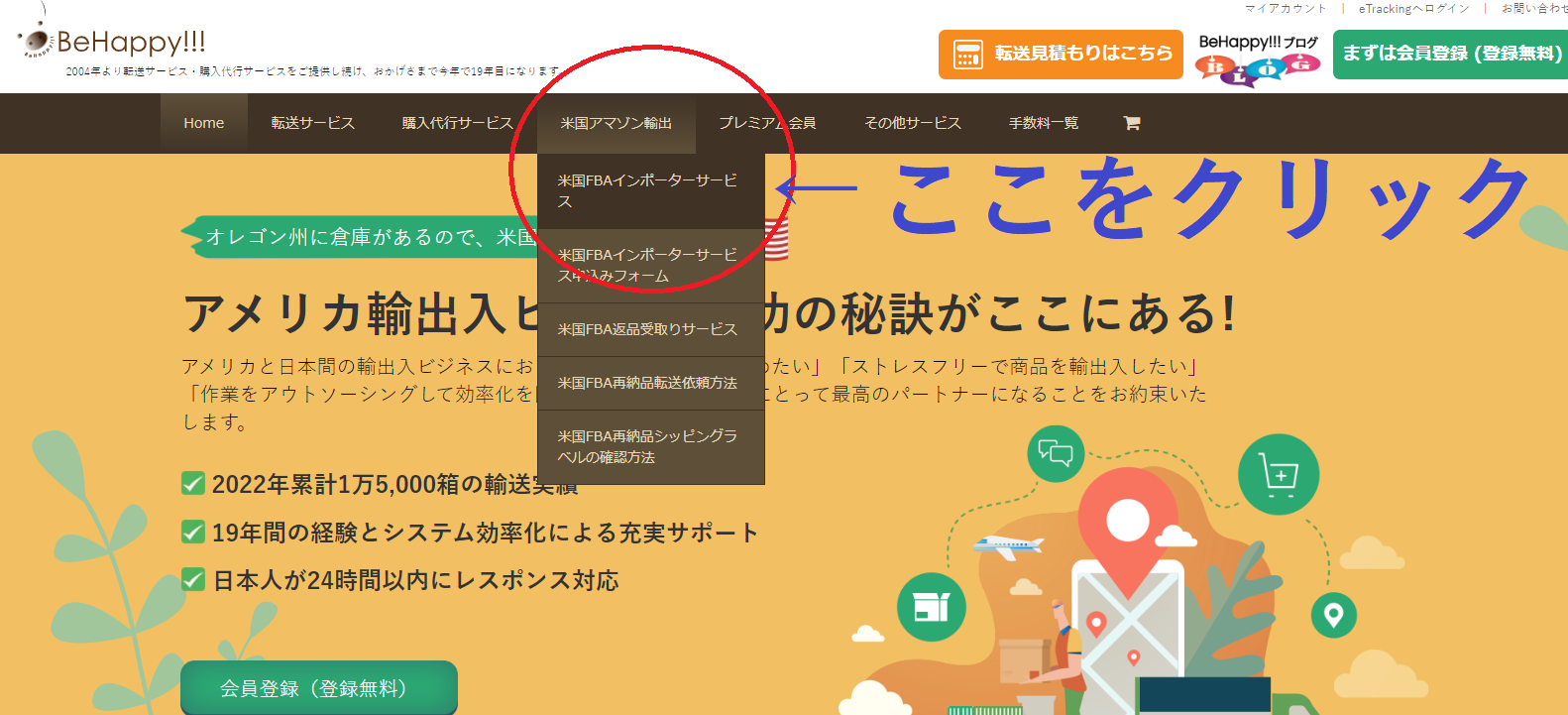Click text 19年間の経験とシステム効率化による充実サポート
1568x715 pixels.
486,533
